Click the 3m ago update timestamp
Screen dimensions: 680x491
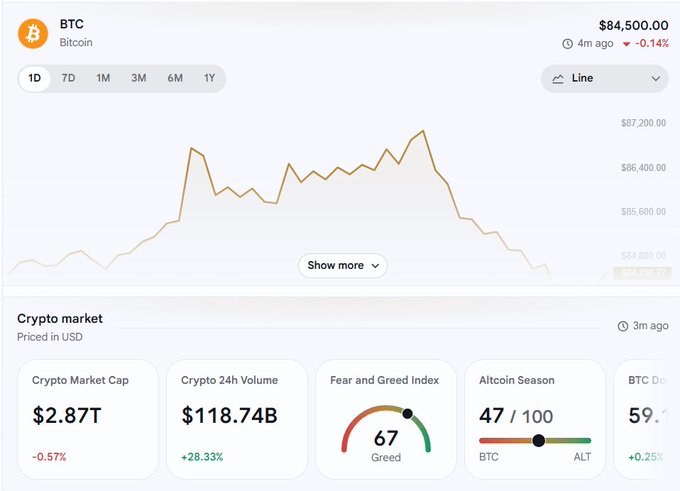651,326
